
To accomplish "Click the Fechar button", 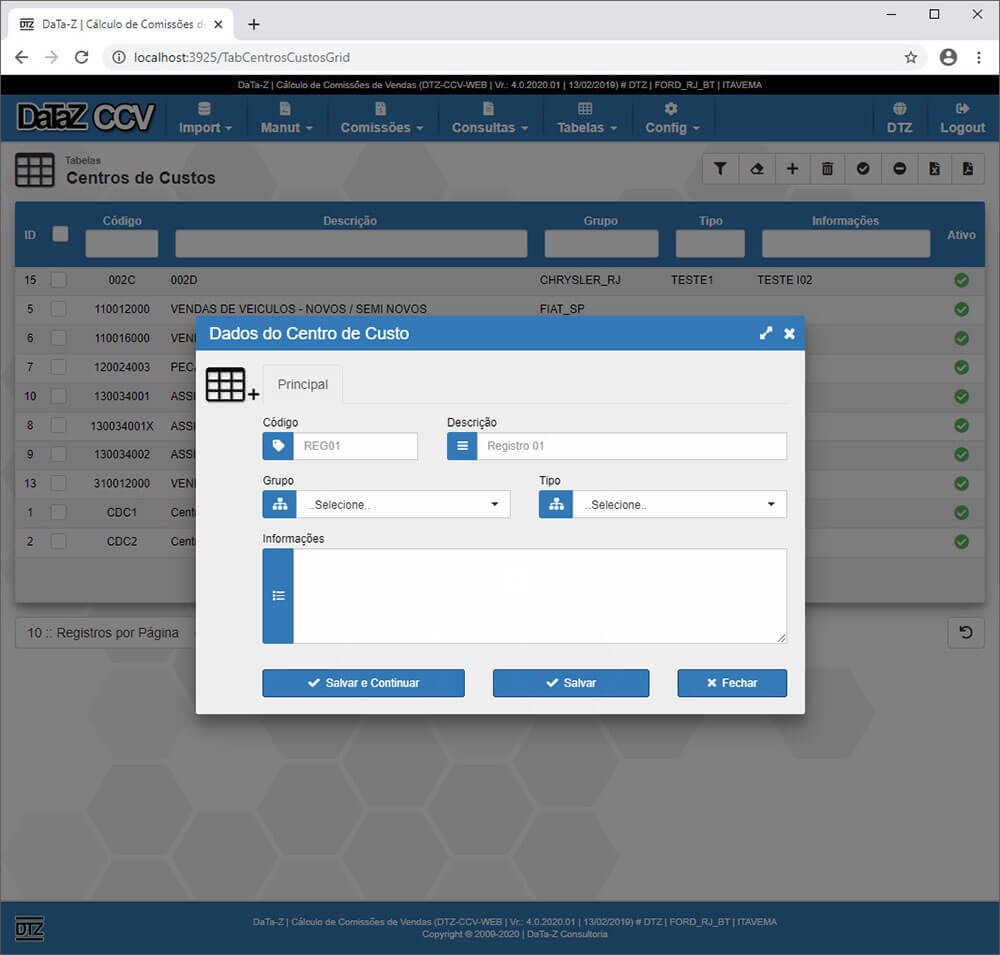I will pyautogui.click(x=731, y=683).
